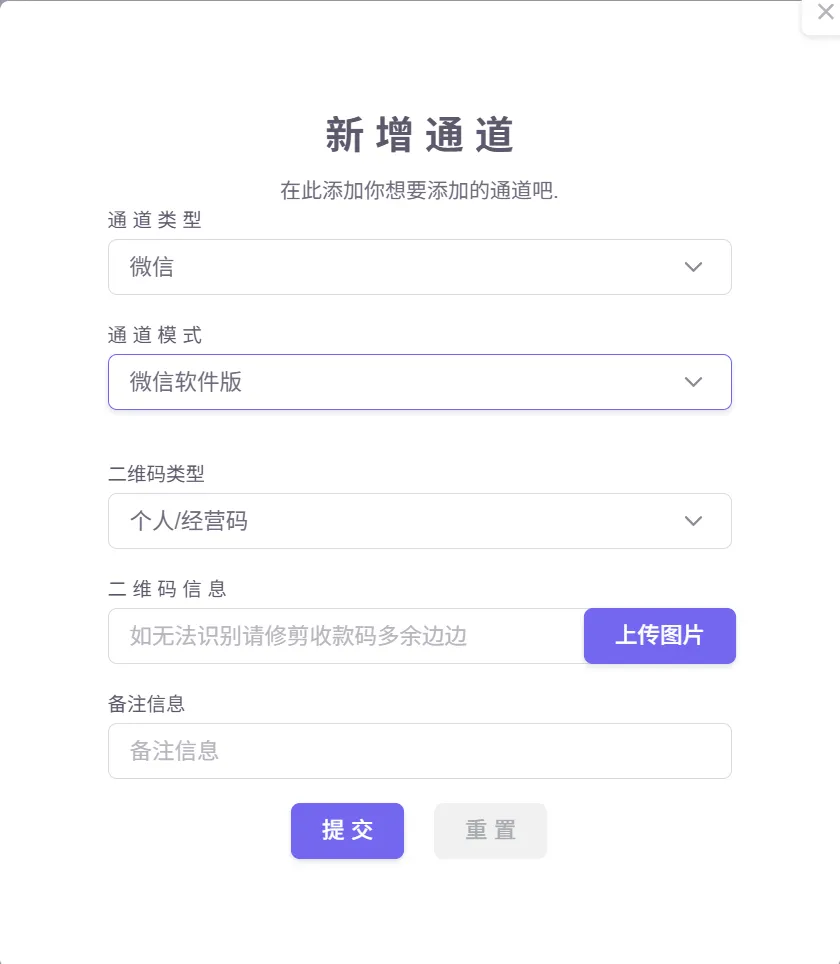Viewport: 840px width, 964px height.
Task: Click the 备注信息 label above the input
Action: coord(146,704)
